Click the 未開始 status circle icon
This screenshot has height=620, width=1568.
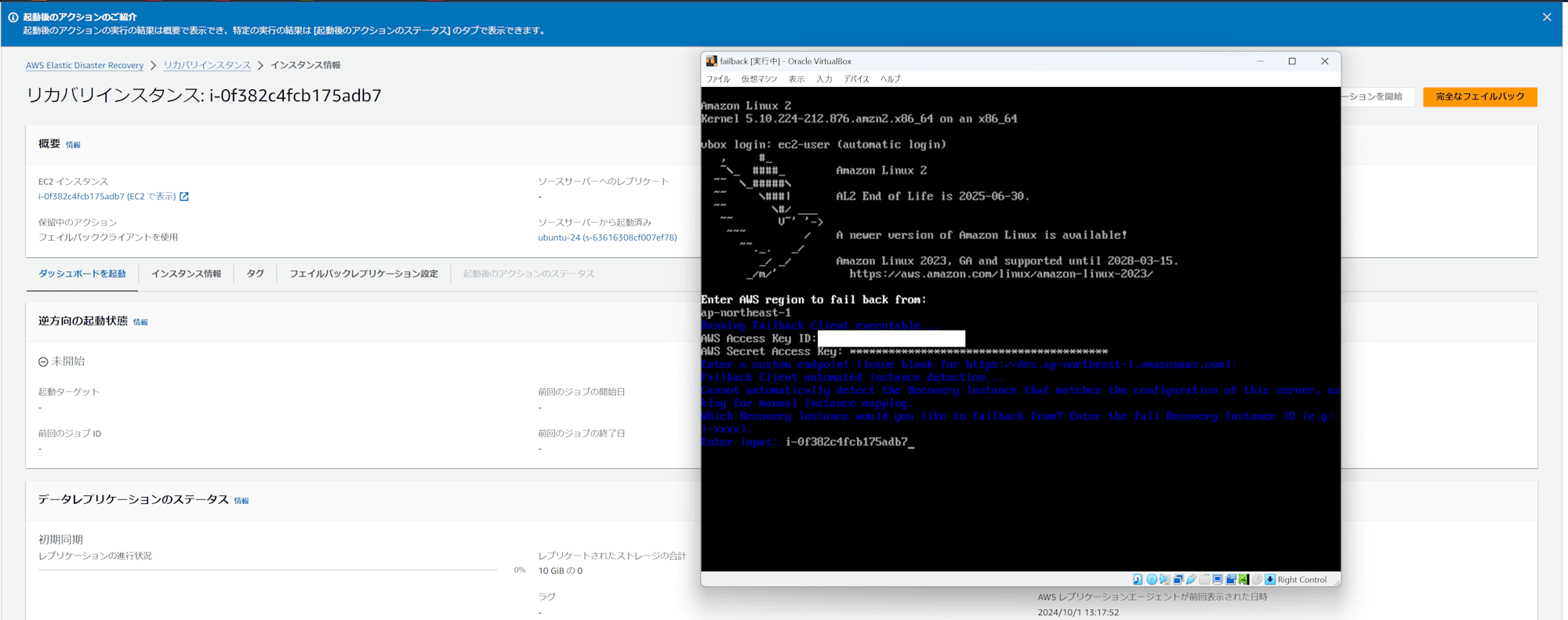pos(43,361)
